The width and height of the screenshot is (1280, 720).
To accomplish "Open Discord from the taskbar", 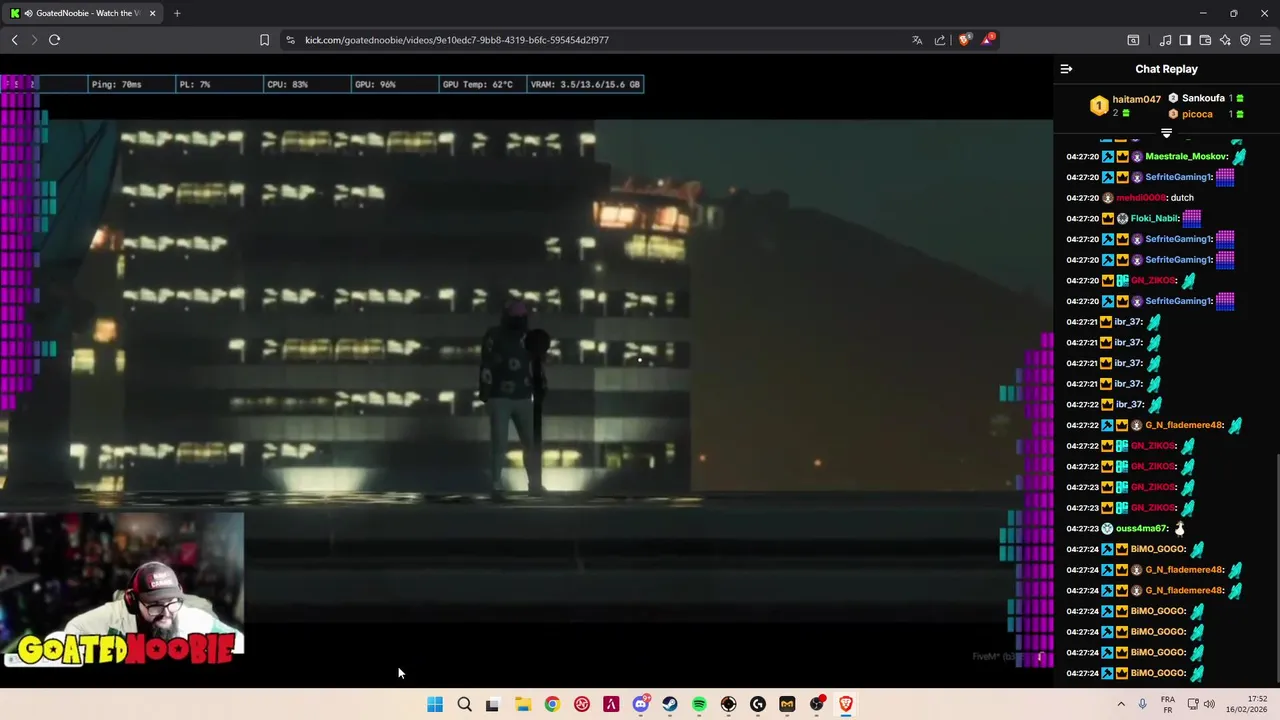I will [640, 704].
